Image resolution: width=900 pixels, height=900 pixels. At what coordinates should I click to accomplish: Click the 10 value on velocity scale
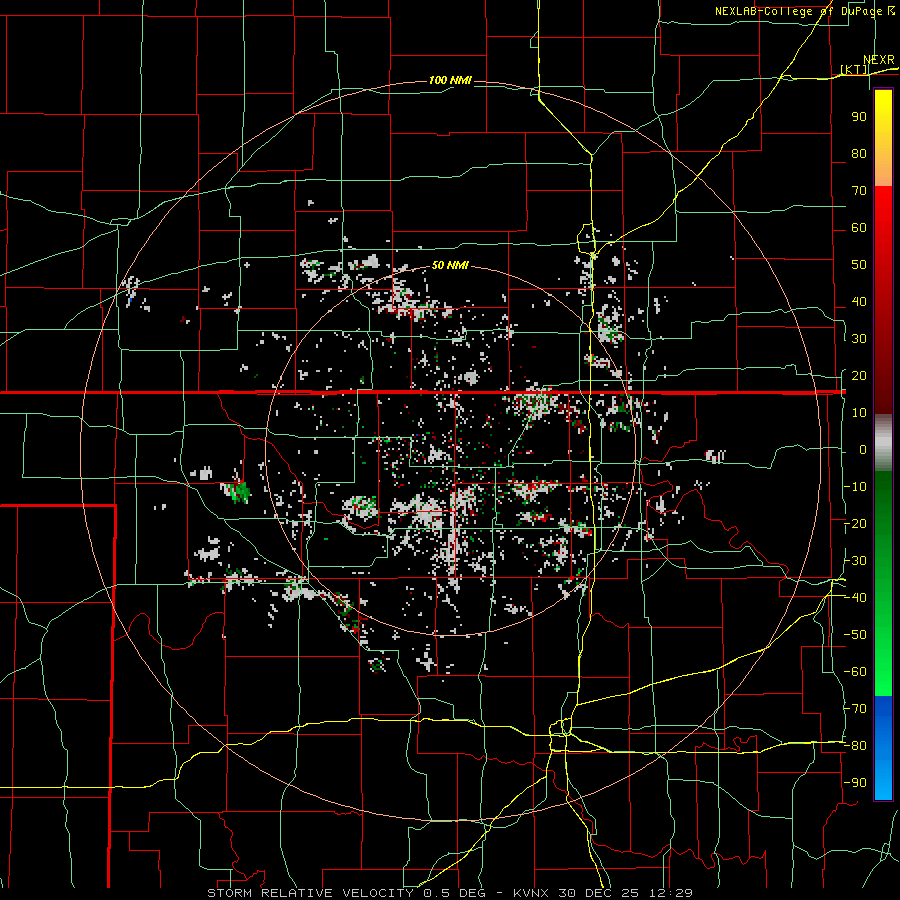click(x=859, y=413)
